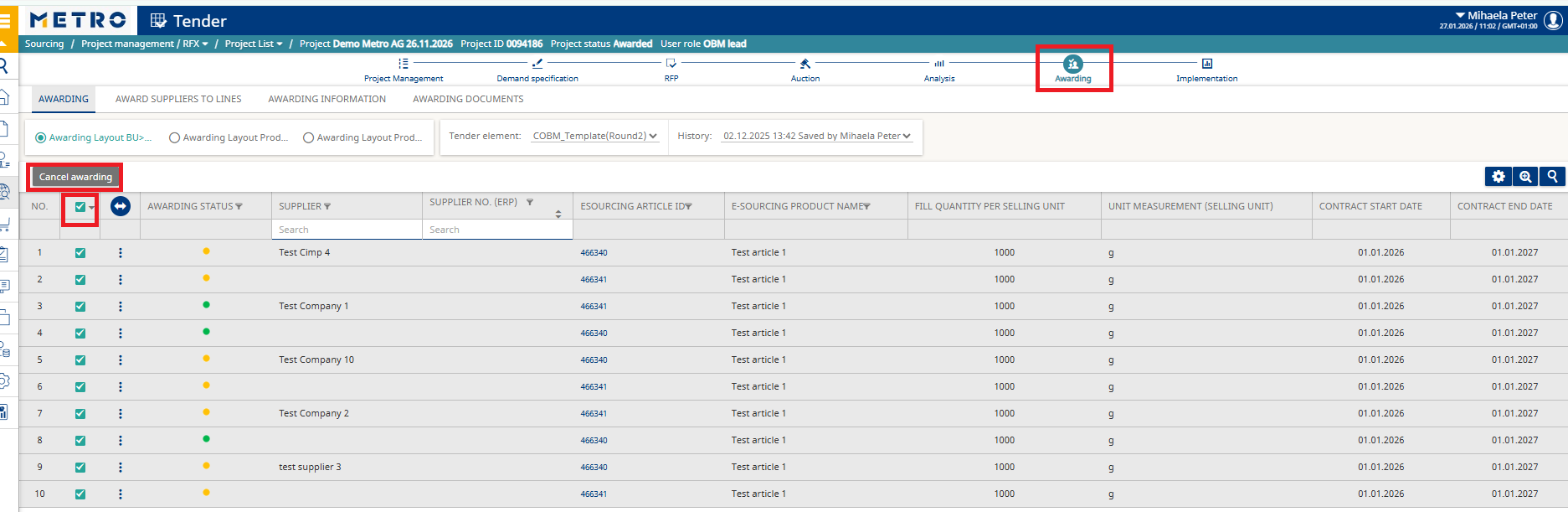Open row 1 three-dot actions menu
This screenshot has width=1568, height=512.
[121, 252]
